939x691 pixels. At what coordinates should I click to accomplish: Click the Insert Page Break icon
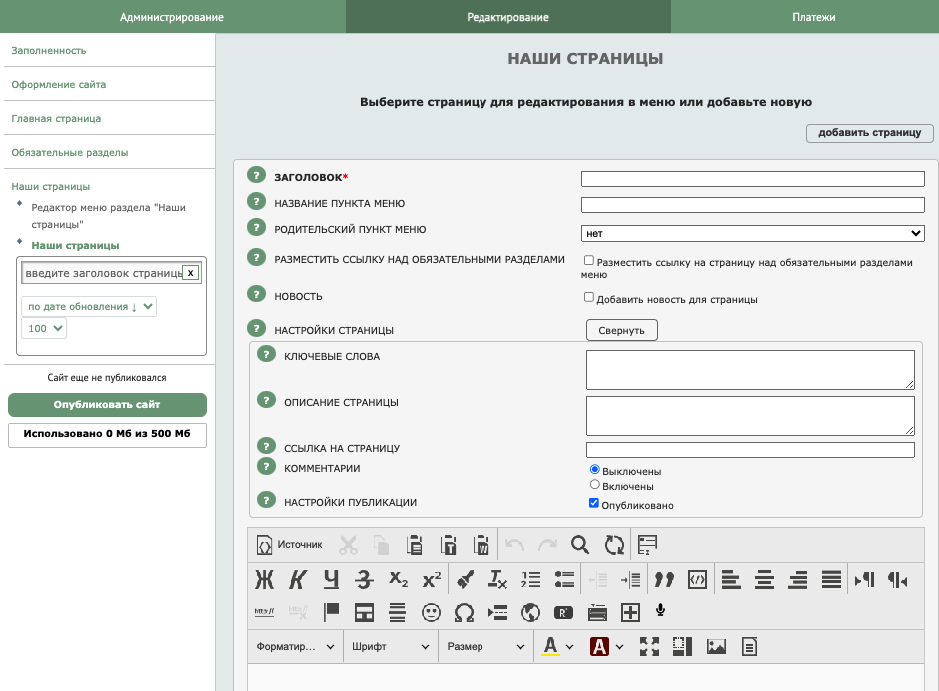coord(498,612)
